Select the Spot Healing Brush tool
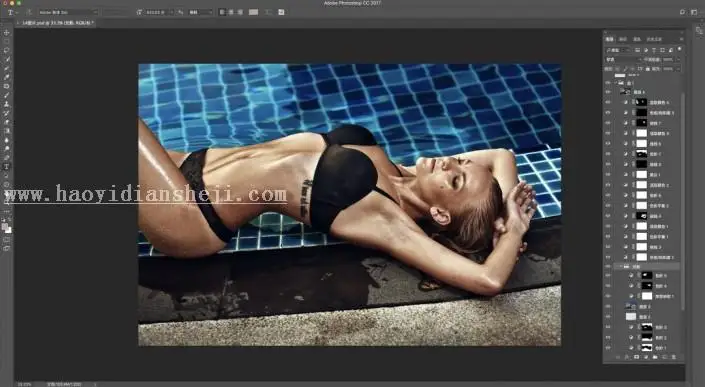 click(7, 86)
